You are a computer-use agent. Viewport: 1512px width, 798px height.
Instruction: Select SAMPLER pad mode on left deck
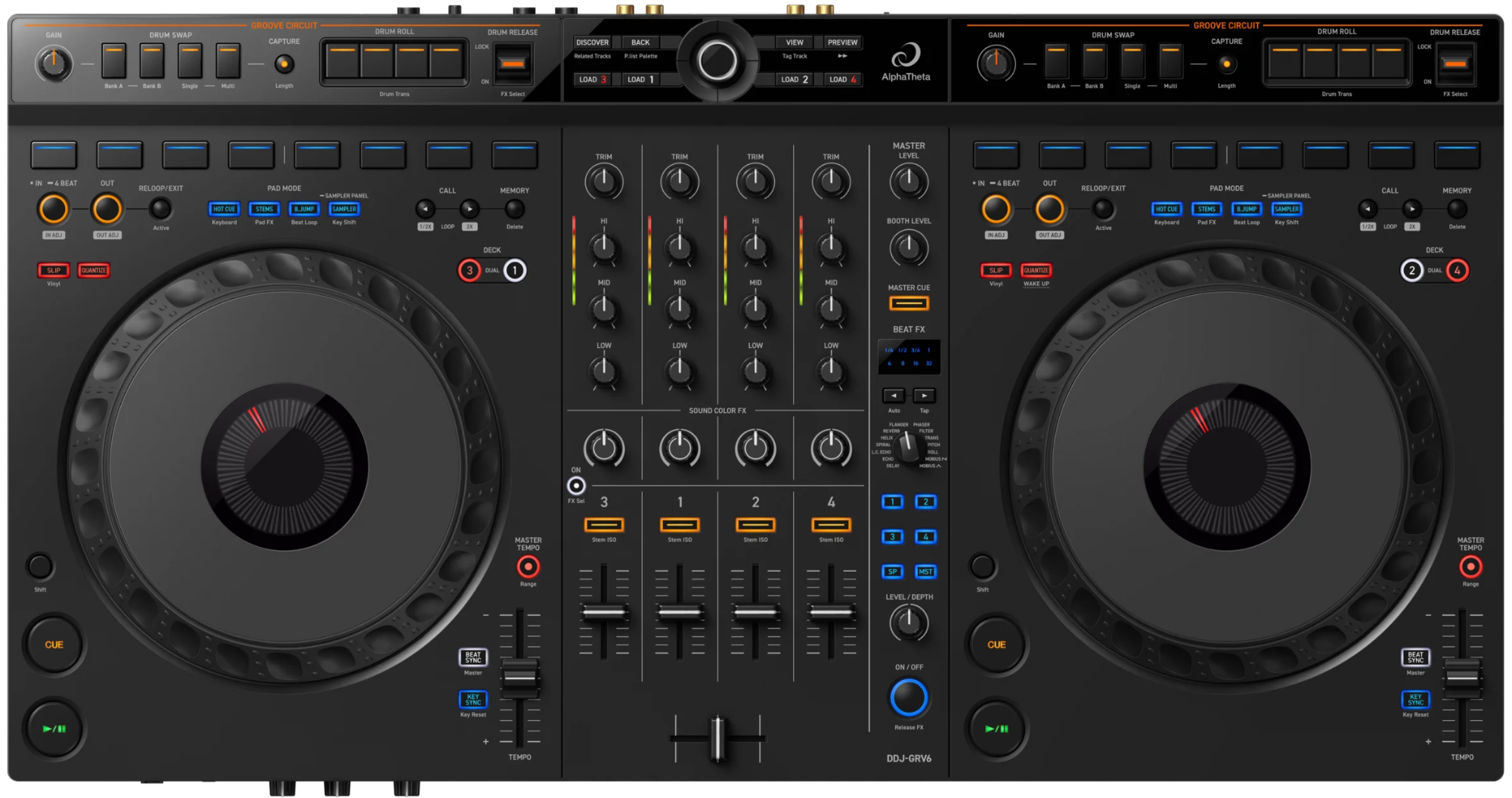[x=344, y=209]
